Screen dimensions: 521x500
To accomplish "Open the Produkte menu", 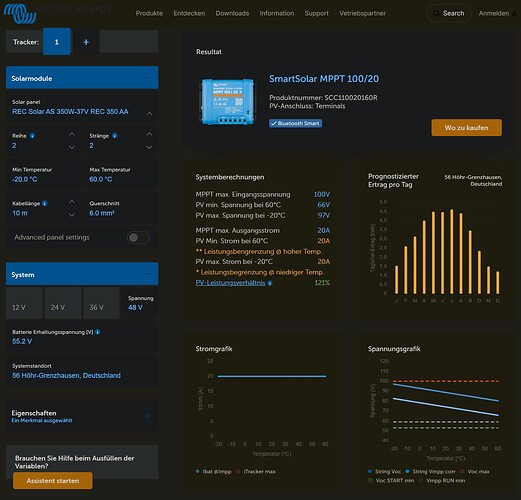I will pos(149,13).
